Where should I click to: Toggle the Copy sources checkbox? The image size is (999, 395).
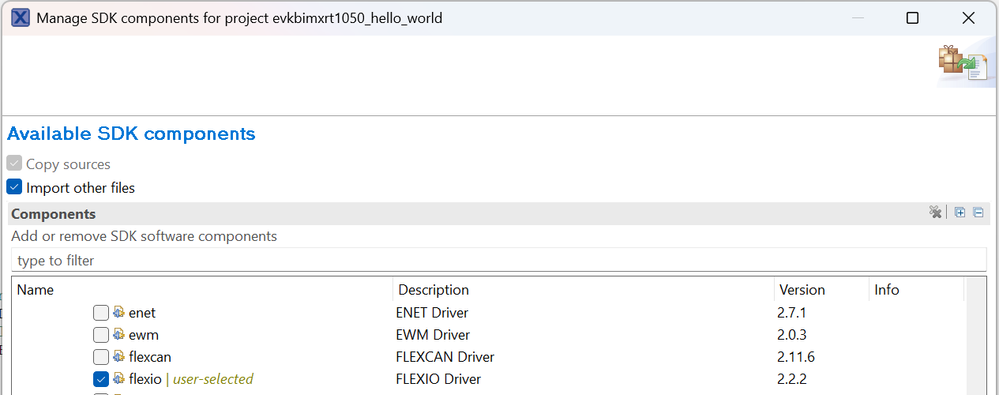pyautogui.click(x=14, y=164)
